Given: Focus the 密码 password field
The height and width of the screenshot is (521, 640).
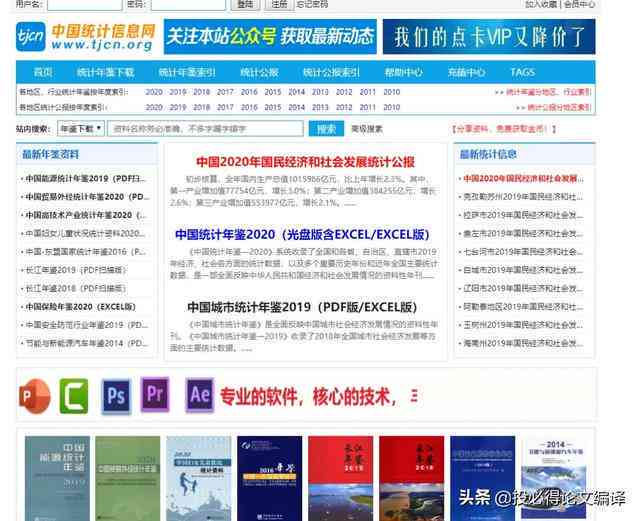Looking at the screenshot, I should pyautogui.click(x=188, y=4).
